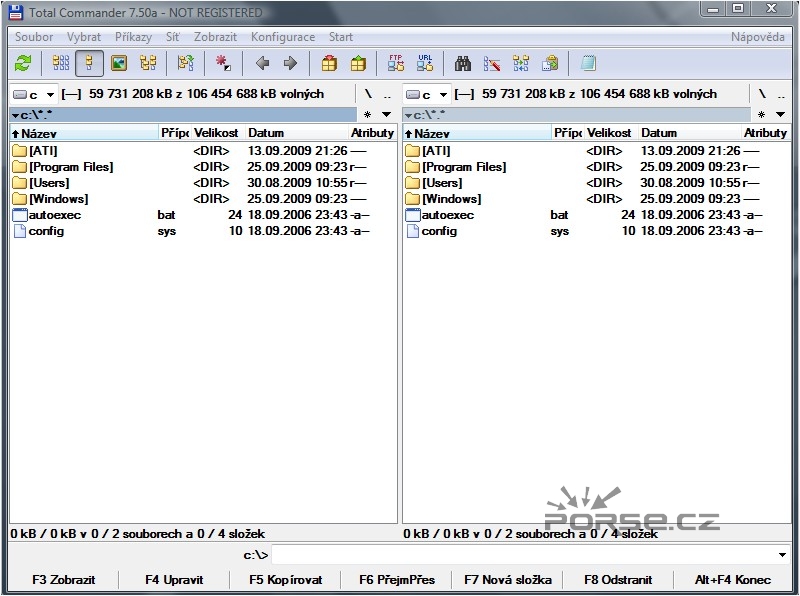
Task: Open the Notepad icon in toolbar
Action: [588, 63]
